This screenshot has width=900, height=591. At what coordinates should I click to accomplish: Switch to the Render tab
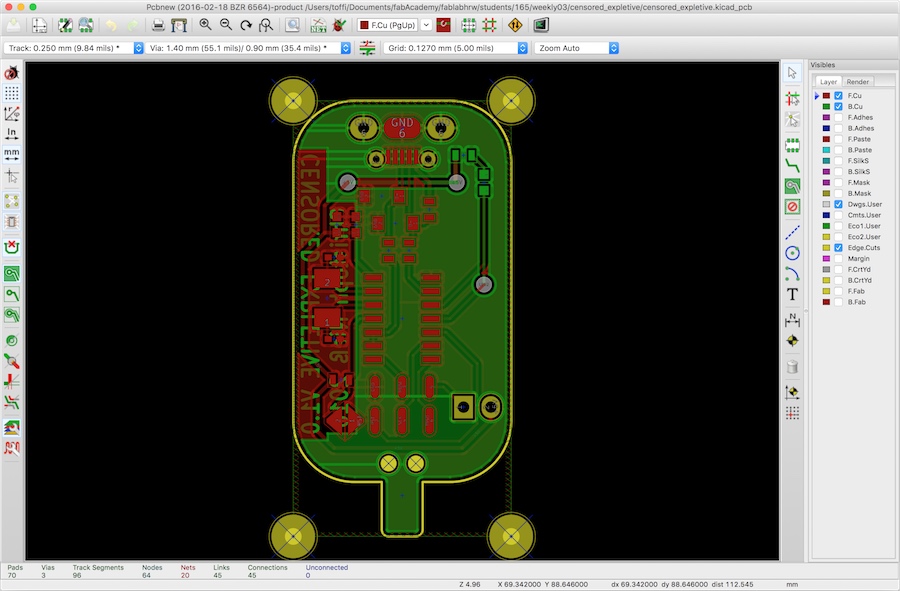(x=858, y=81)
